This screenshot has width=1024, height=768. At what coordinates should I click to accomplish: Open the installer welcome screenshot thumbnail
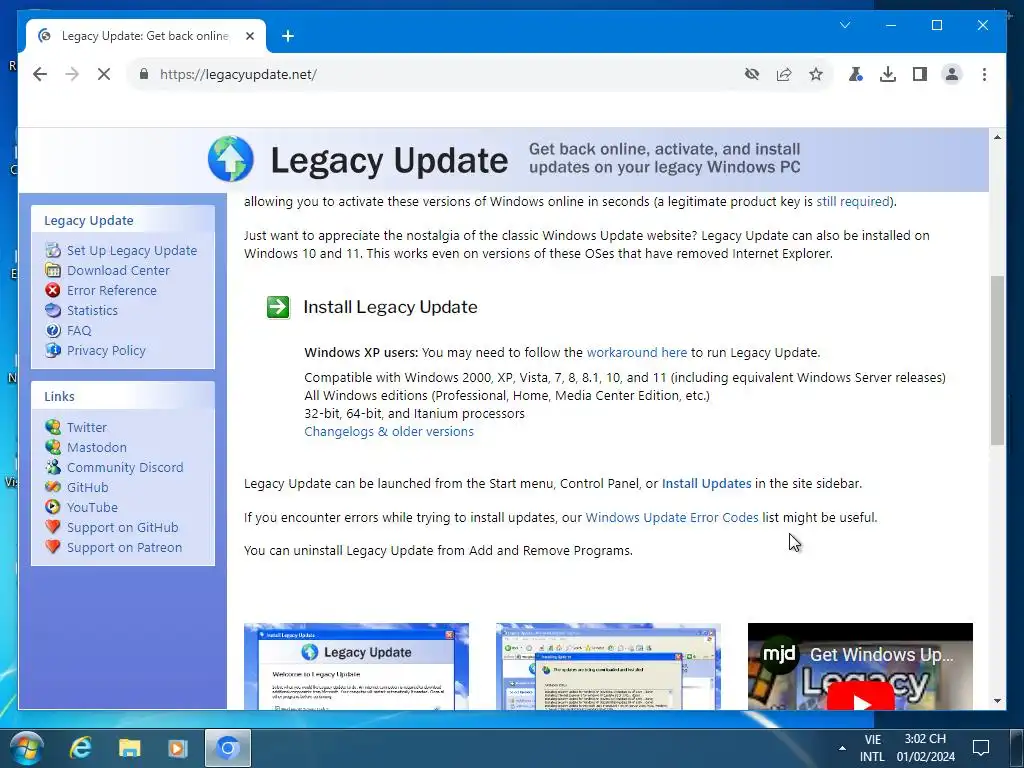[x=356, y=666]
